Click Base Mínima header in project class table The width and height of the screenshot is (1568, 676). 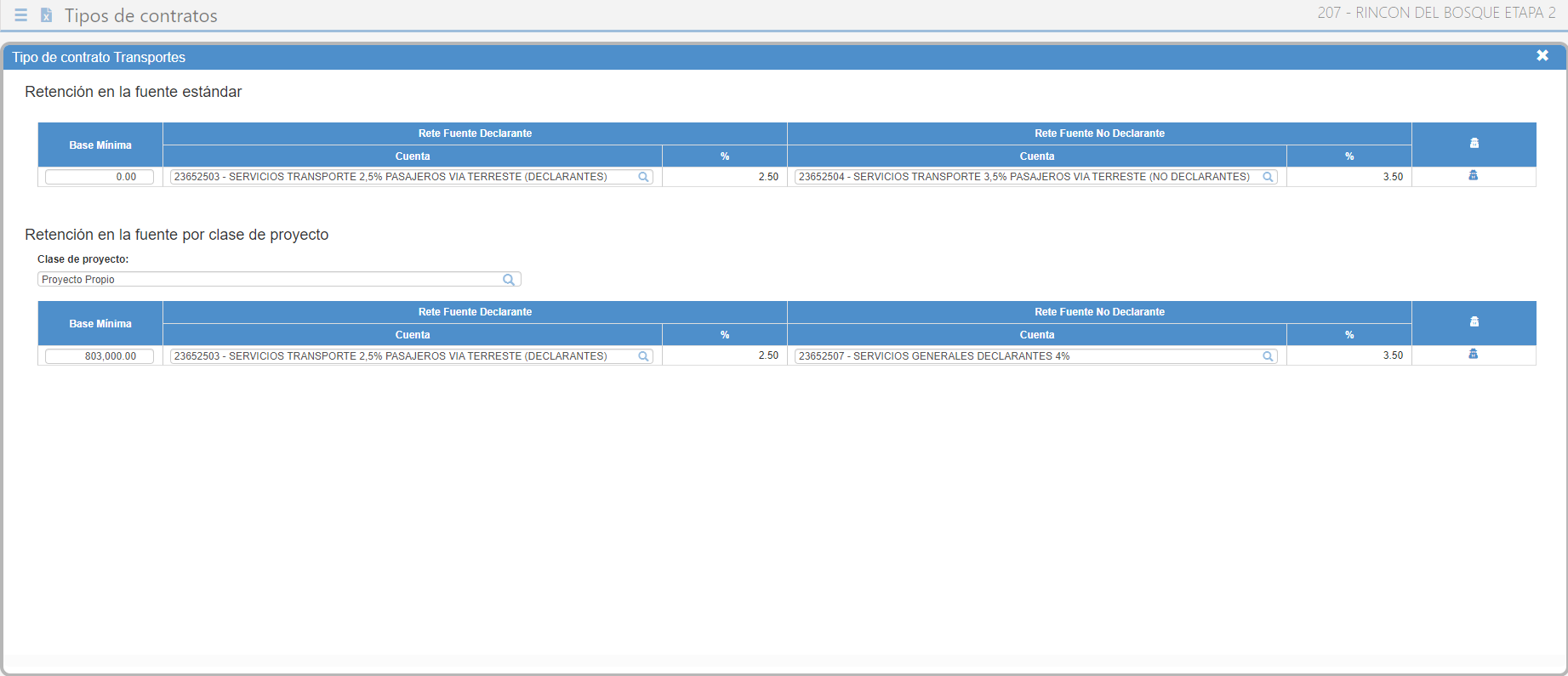[100, 324]
